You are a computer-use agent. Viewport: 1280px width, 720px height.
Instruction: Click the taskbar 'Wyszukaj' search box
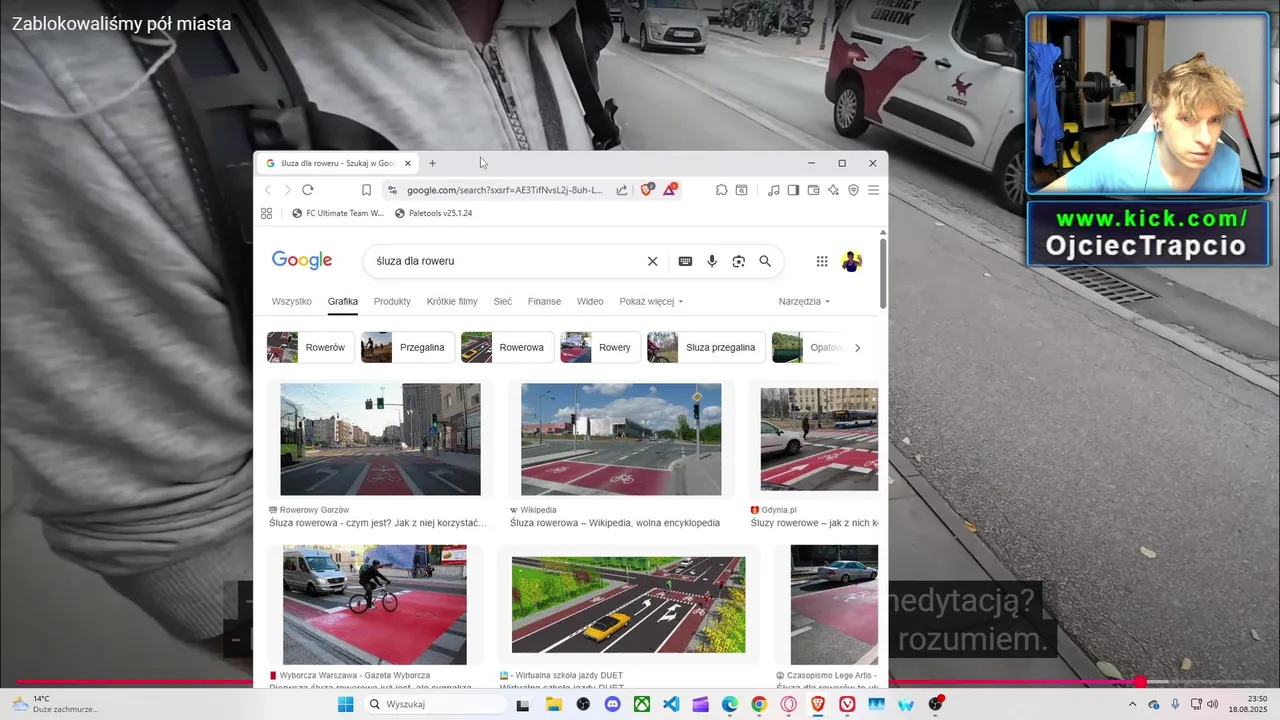[434, 704]
